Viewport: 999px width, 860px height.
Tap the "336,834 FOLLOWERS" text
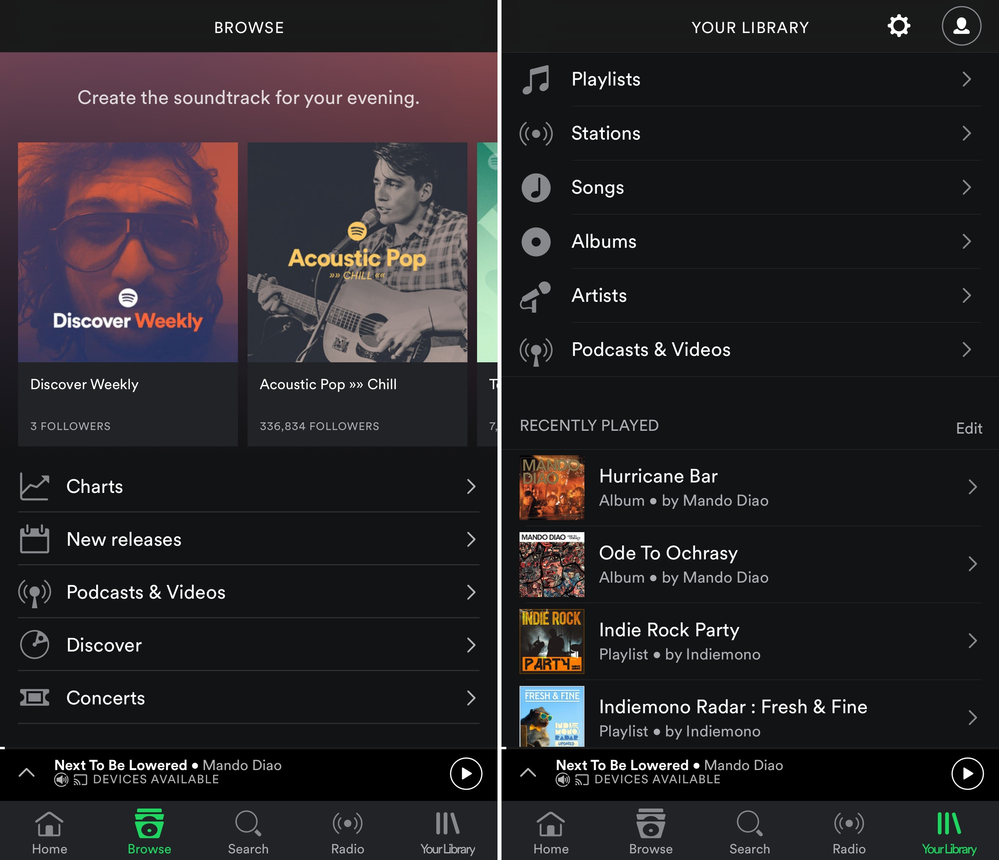coord(319,426)
